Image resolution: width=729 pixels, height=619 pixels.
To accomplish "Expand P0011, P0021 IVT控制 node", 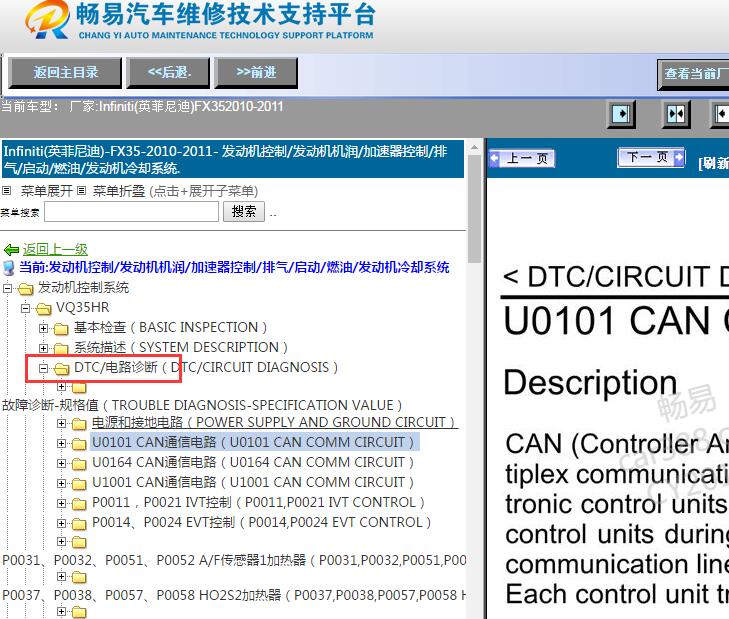I will tap(61, 503).
